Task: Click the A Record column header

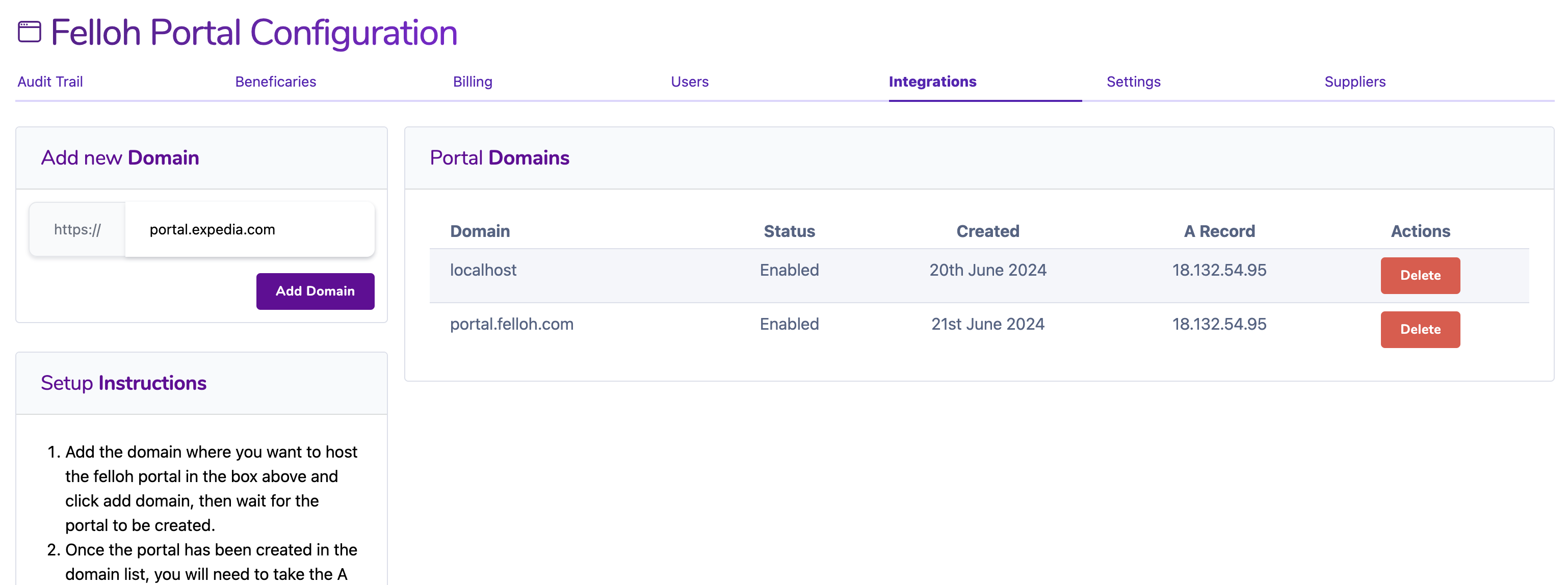Action: [1219, 231]
